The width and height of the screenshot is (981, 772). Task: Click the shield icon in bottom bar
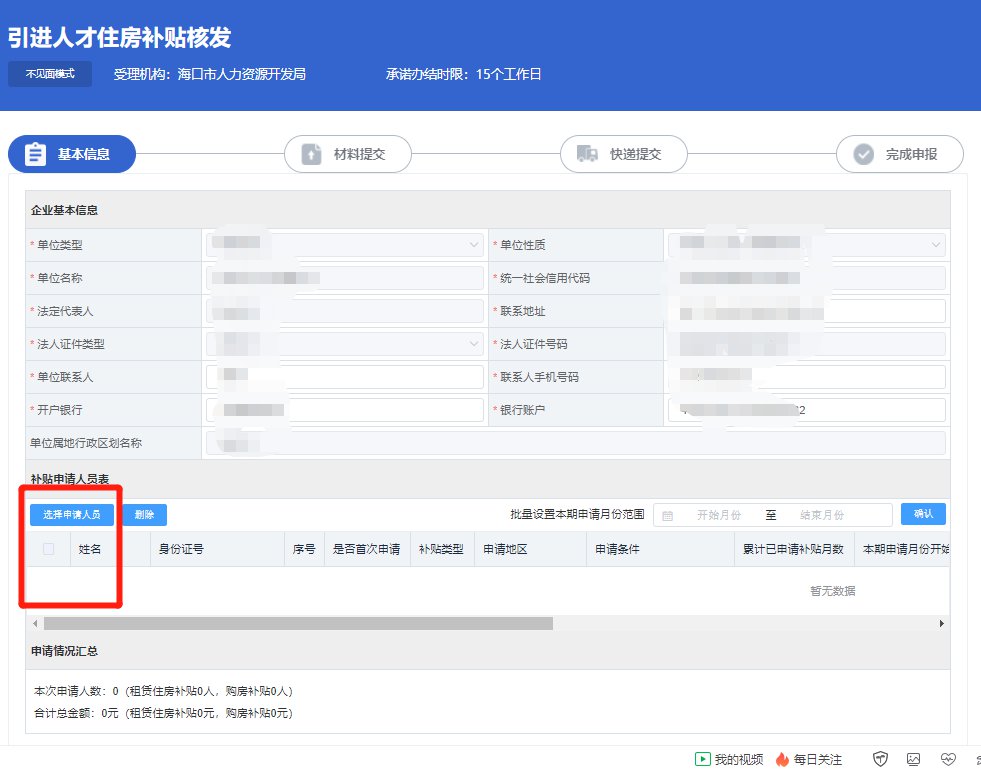click(x=880, y=759)
